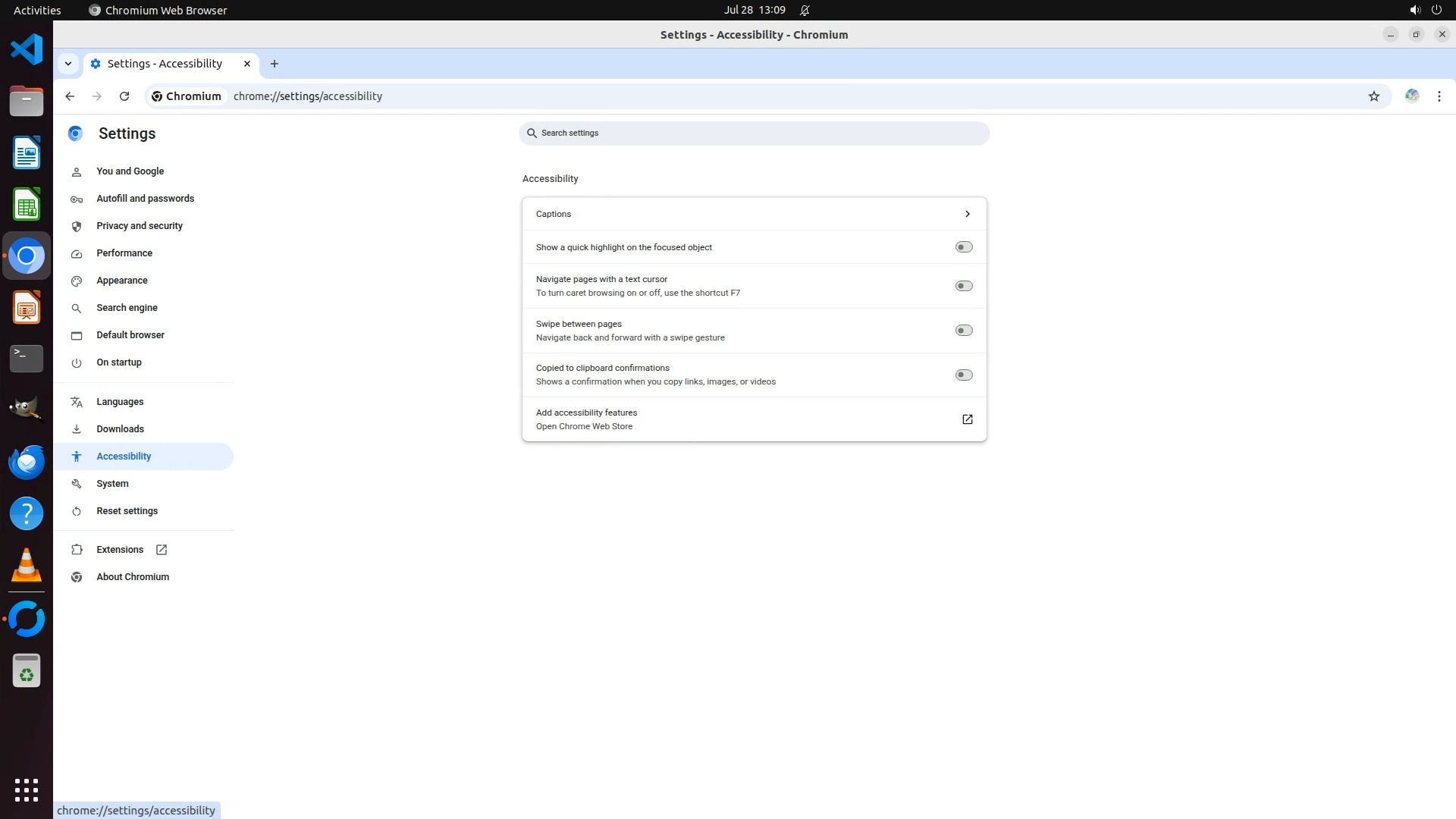Click the profile avatar icon
1456x819 pixels.
pyautogui.click(x=1411, y=96)
